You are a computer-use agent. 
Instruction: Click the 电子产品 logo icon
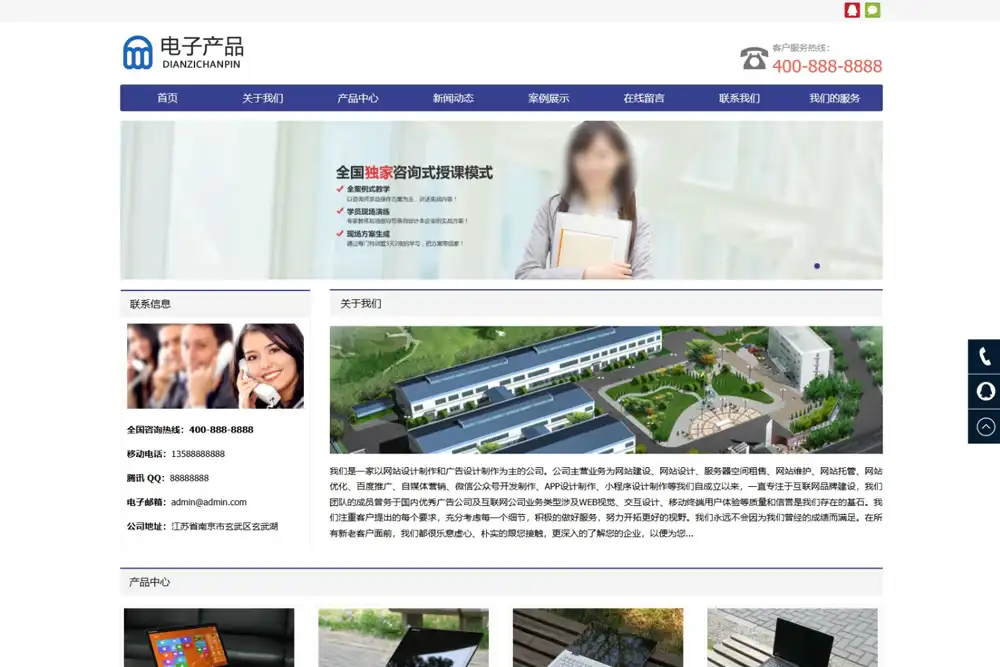click(134, 52)
